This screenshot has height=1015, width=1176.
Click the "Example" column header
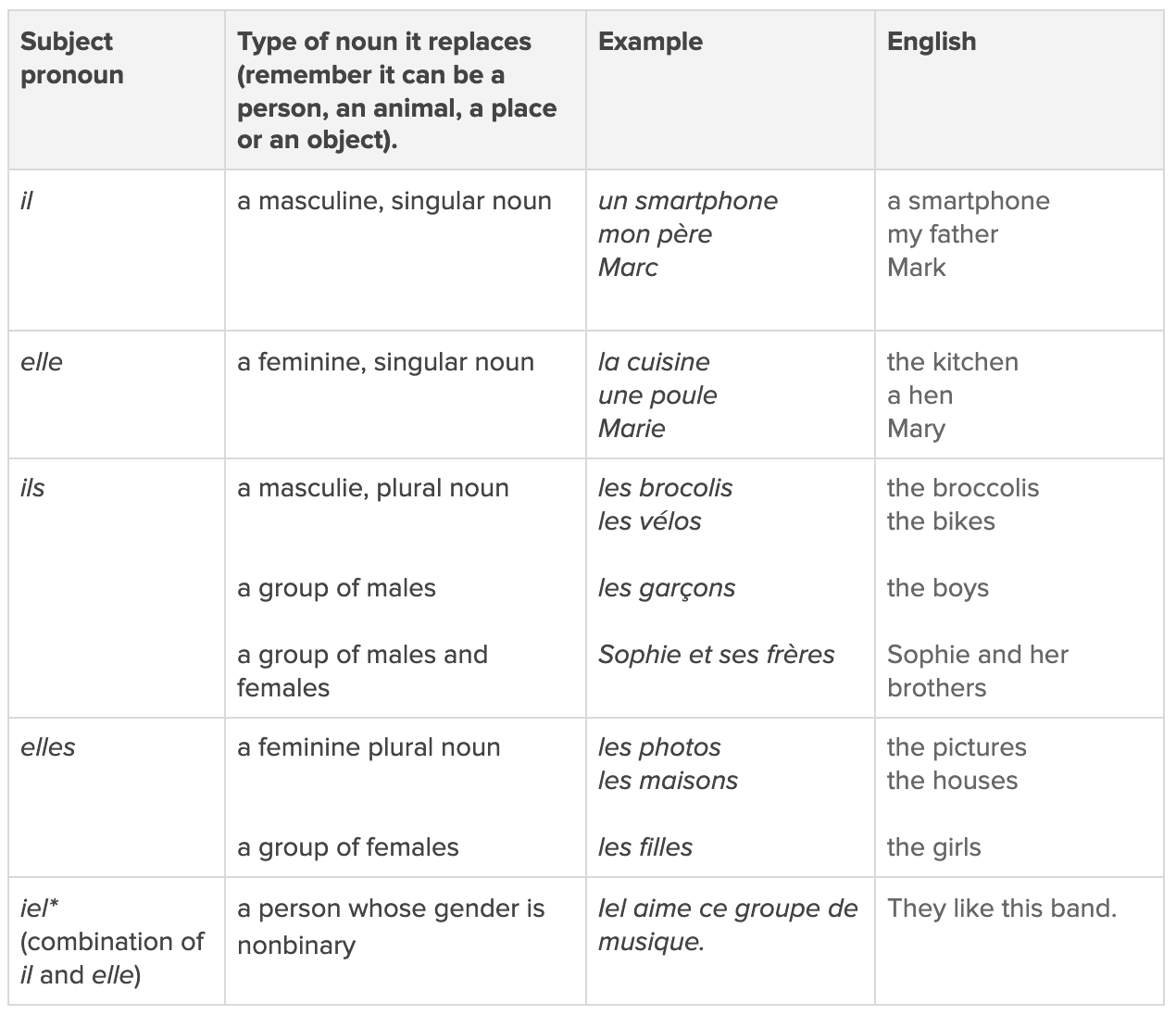pyautogui.click(x=650, y=42)
